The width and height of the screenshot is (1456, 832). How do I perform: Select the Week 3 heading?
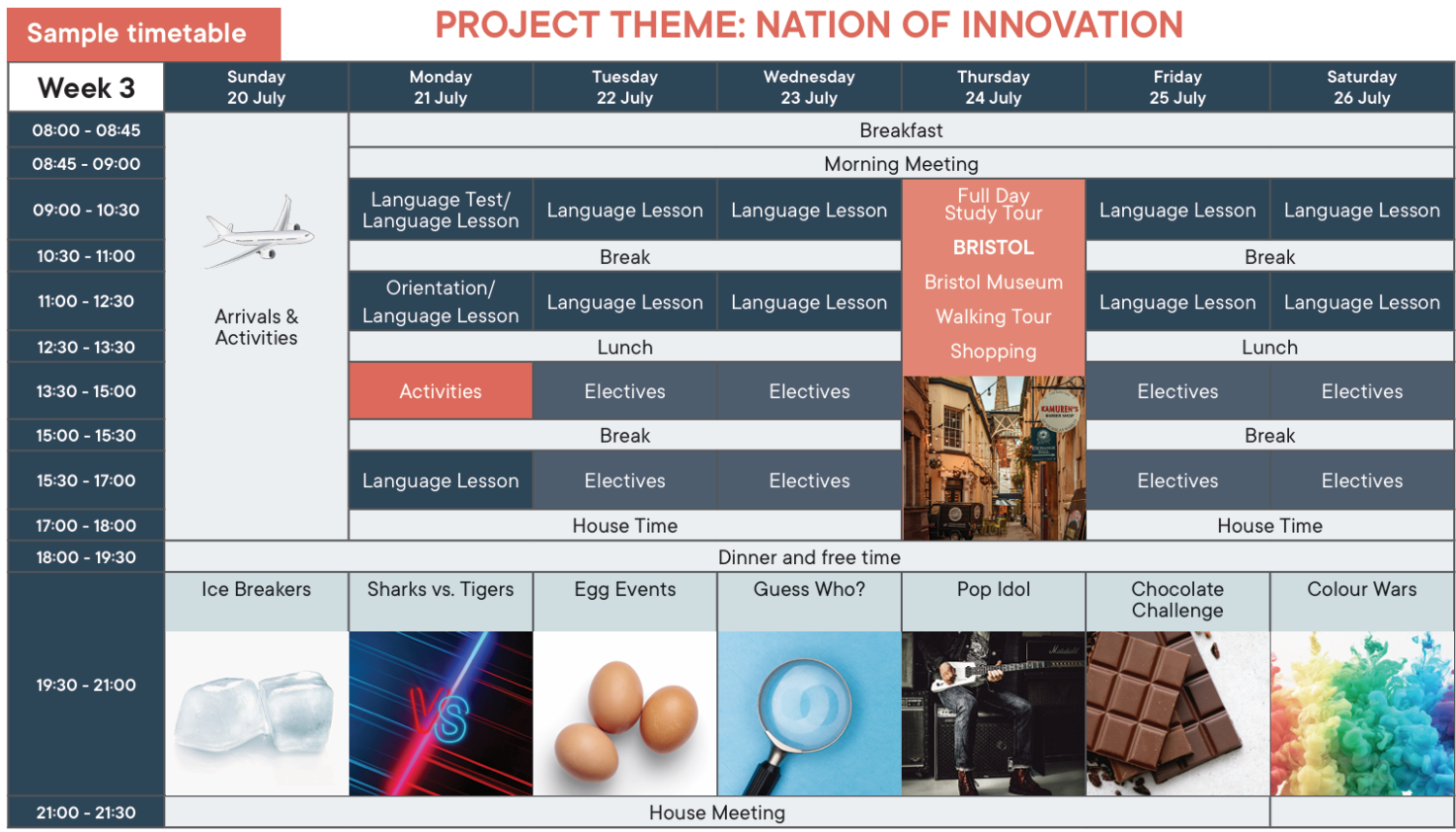(86, 88)
